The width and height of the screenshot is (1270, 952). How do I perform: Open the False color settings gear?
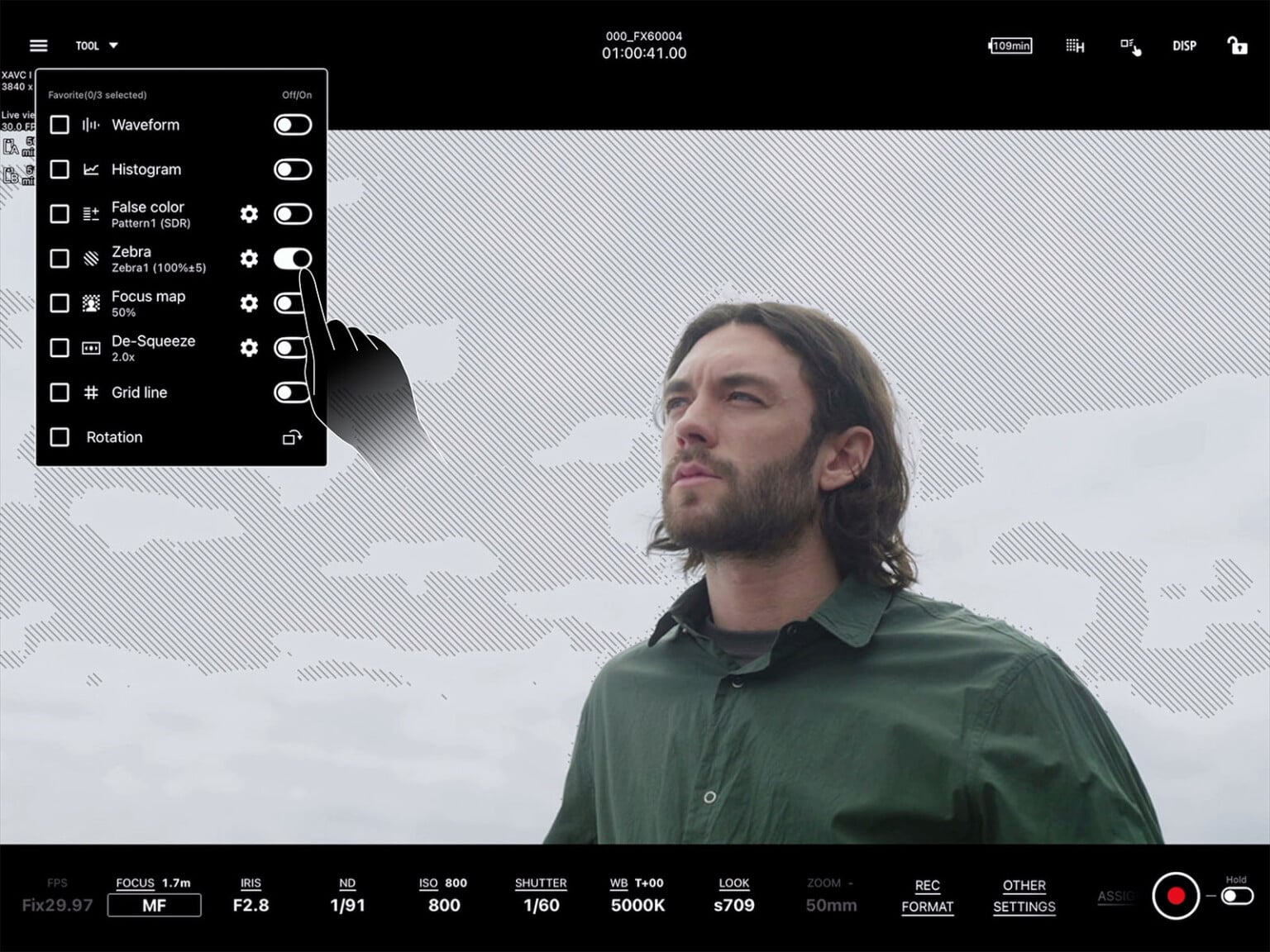(249, 214)
